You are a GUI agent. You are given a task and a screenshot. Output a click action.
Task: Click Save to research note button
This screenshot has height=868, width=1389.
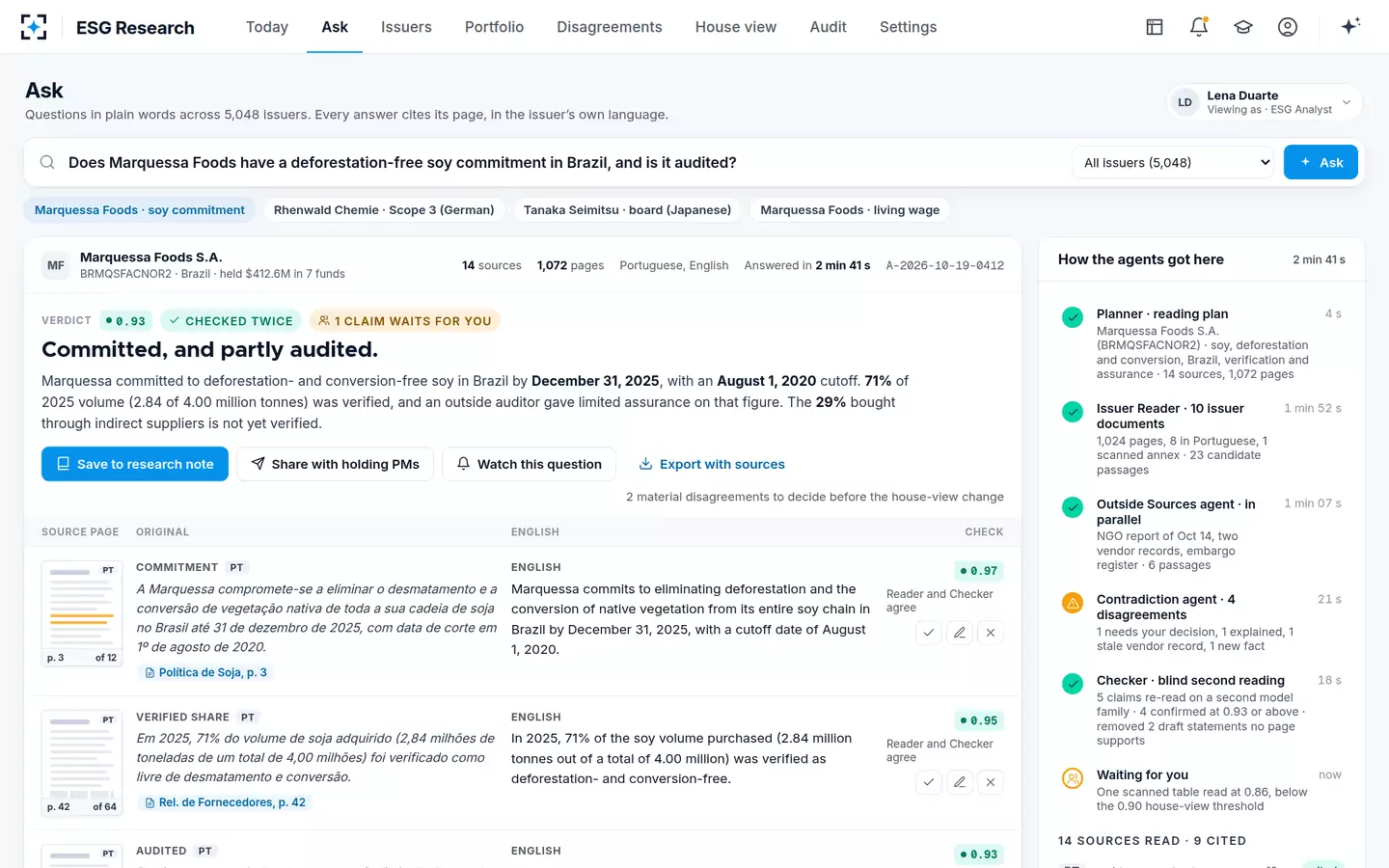[135, 464]
